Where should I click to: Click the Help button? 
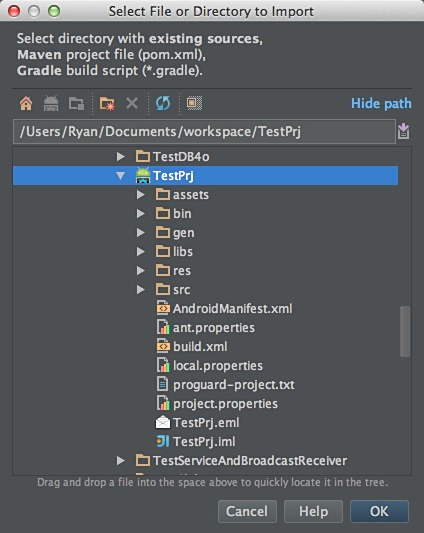pos(313,511)
